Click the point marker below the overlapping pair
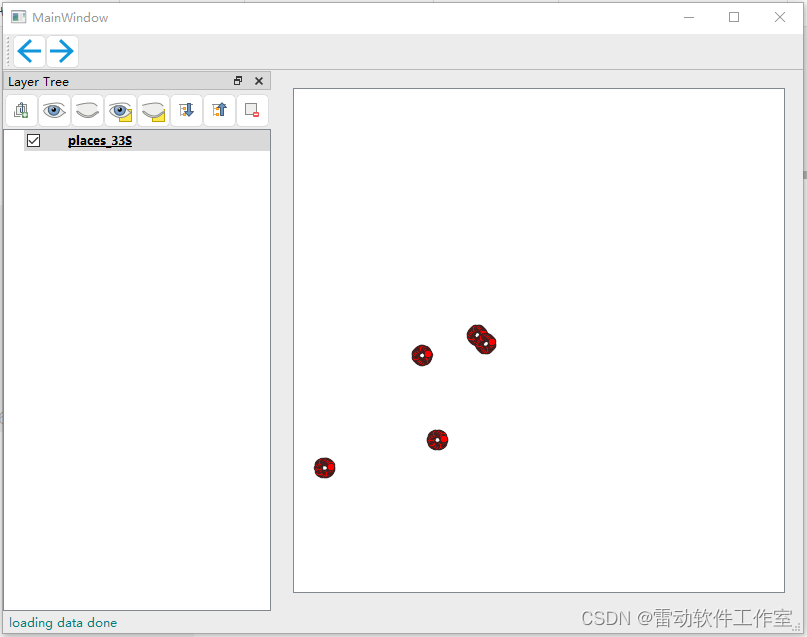807x637 pixels. (x=437, y=440)
